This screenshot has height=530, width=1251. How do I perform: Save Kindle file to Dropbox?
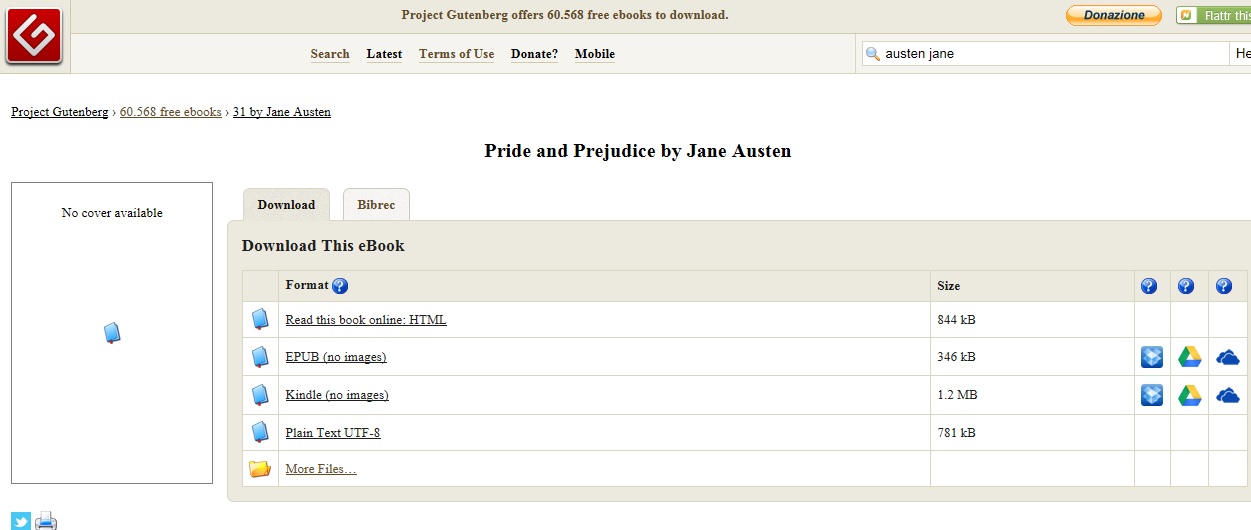pos(1152,395)
